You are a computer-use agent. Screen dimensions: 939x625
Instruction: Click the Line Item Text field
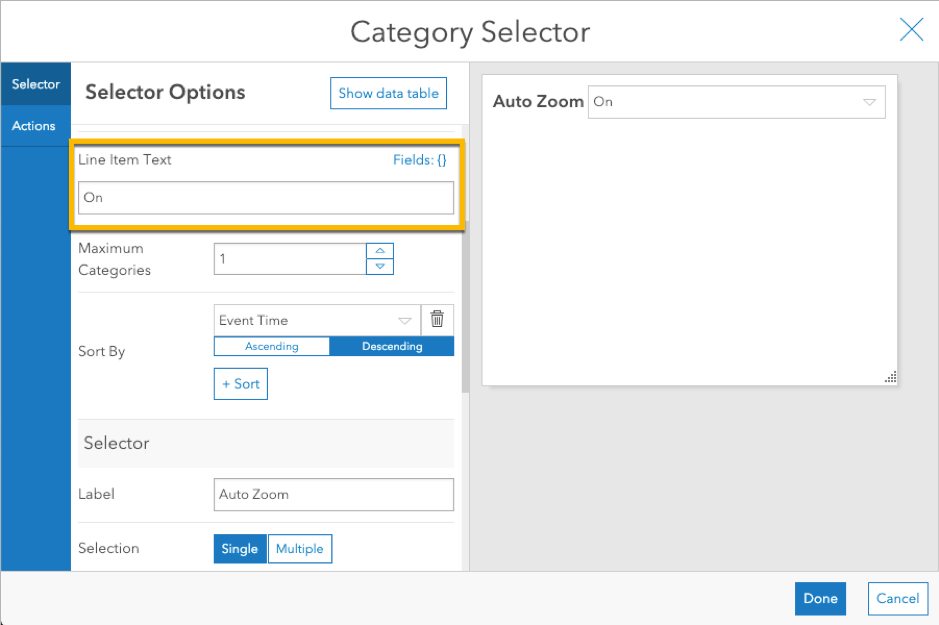[266, 198]
